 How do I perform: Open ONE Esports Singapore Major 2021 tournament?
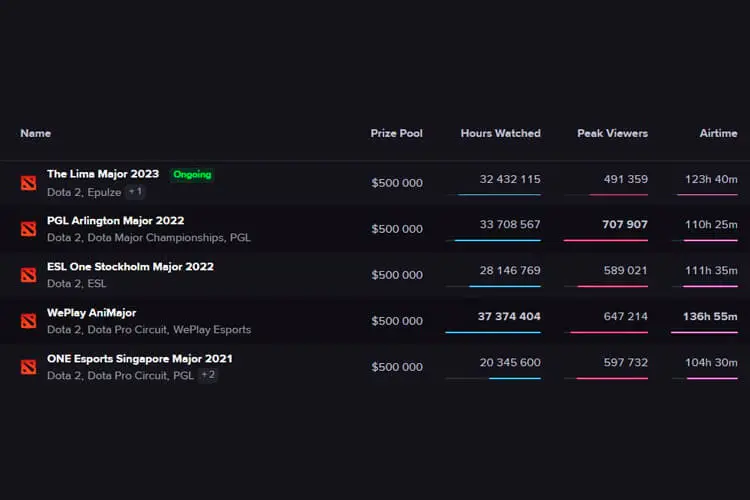tap(140, 359)
